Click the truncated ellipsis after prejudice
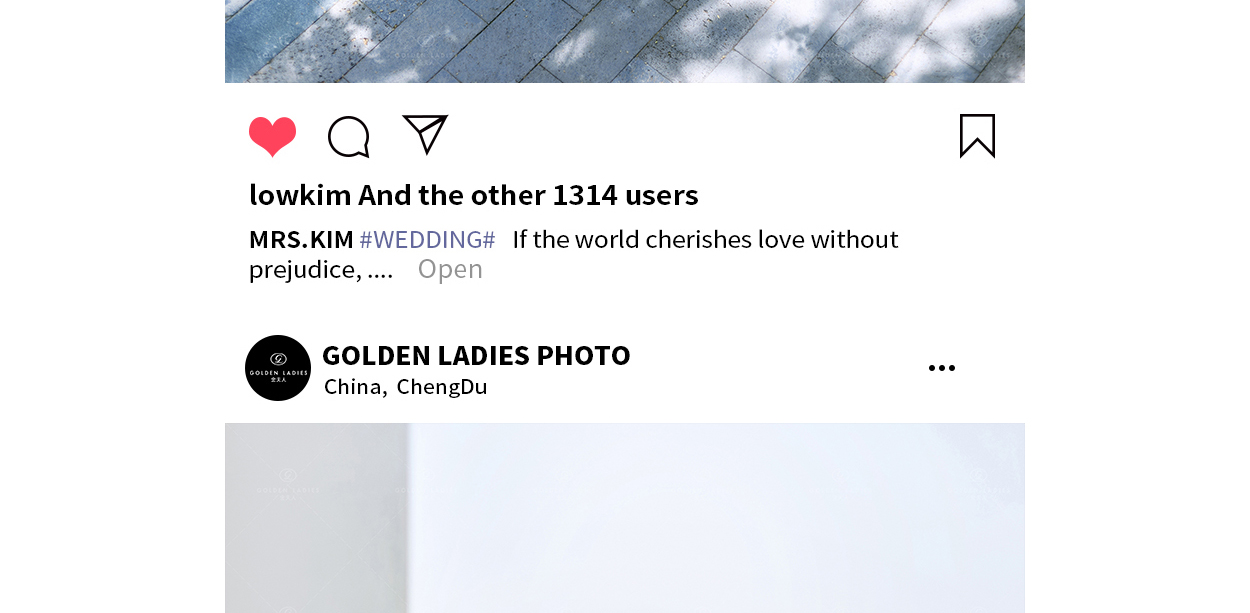This screenshot has width=1250, height=613. pyautogui.click(x=380, y=270)
